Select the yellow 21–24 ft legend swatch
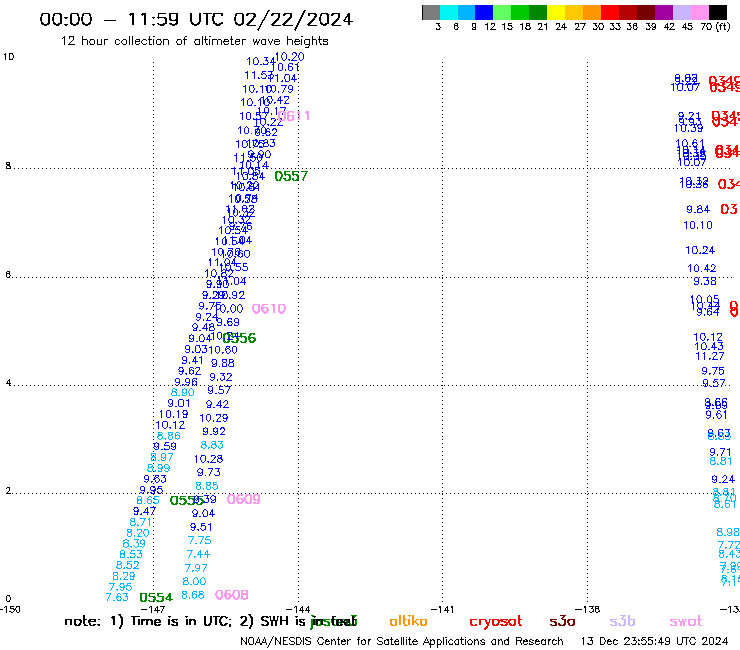740x650 pixels. 555,12
